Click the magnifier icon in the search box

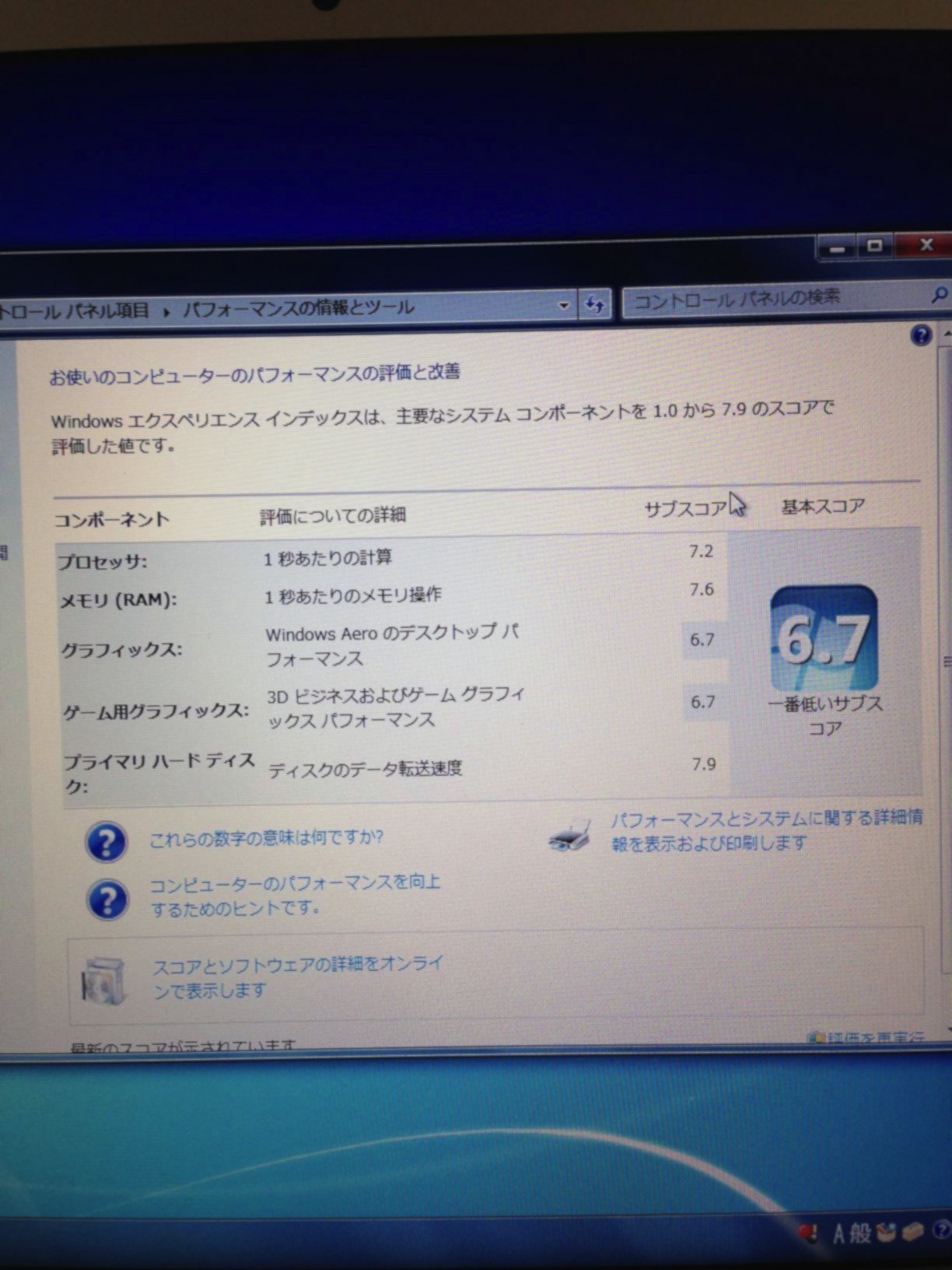click(x=939, y=295)
